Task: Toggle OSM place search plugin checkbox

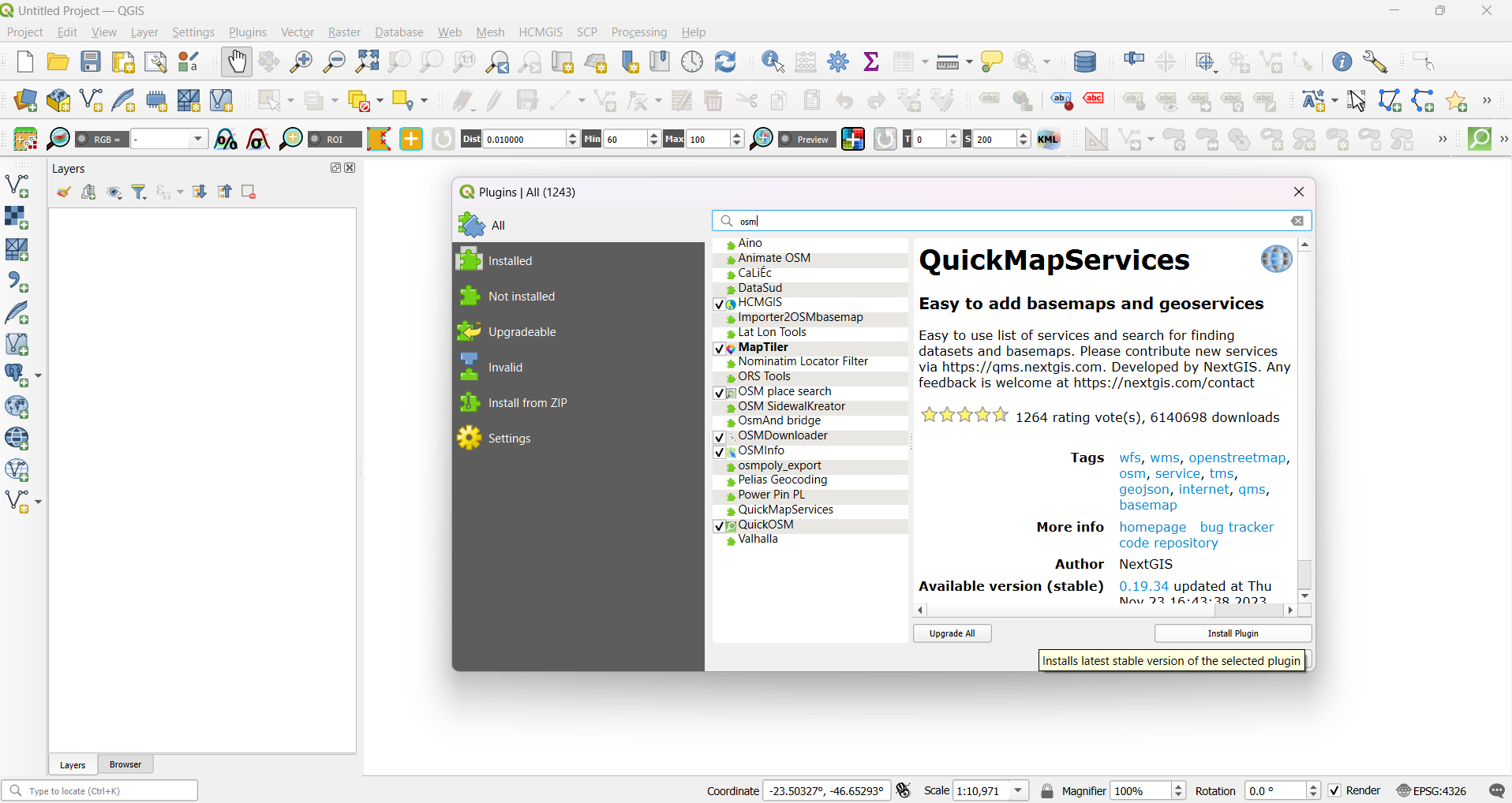Action: [x=719, y=393]
